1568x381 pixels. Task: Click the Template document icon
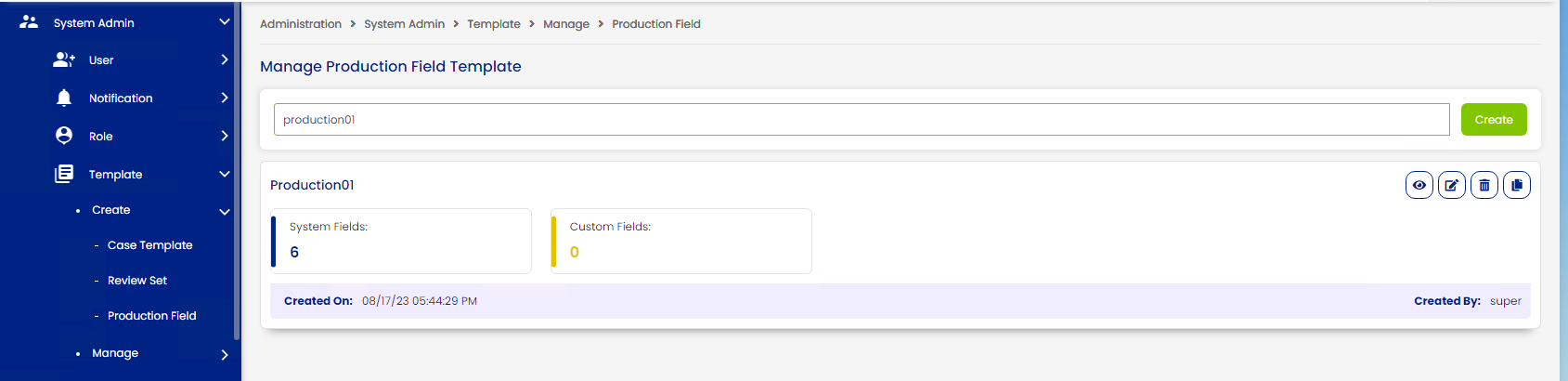(64, 174)
